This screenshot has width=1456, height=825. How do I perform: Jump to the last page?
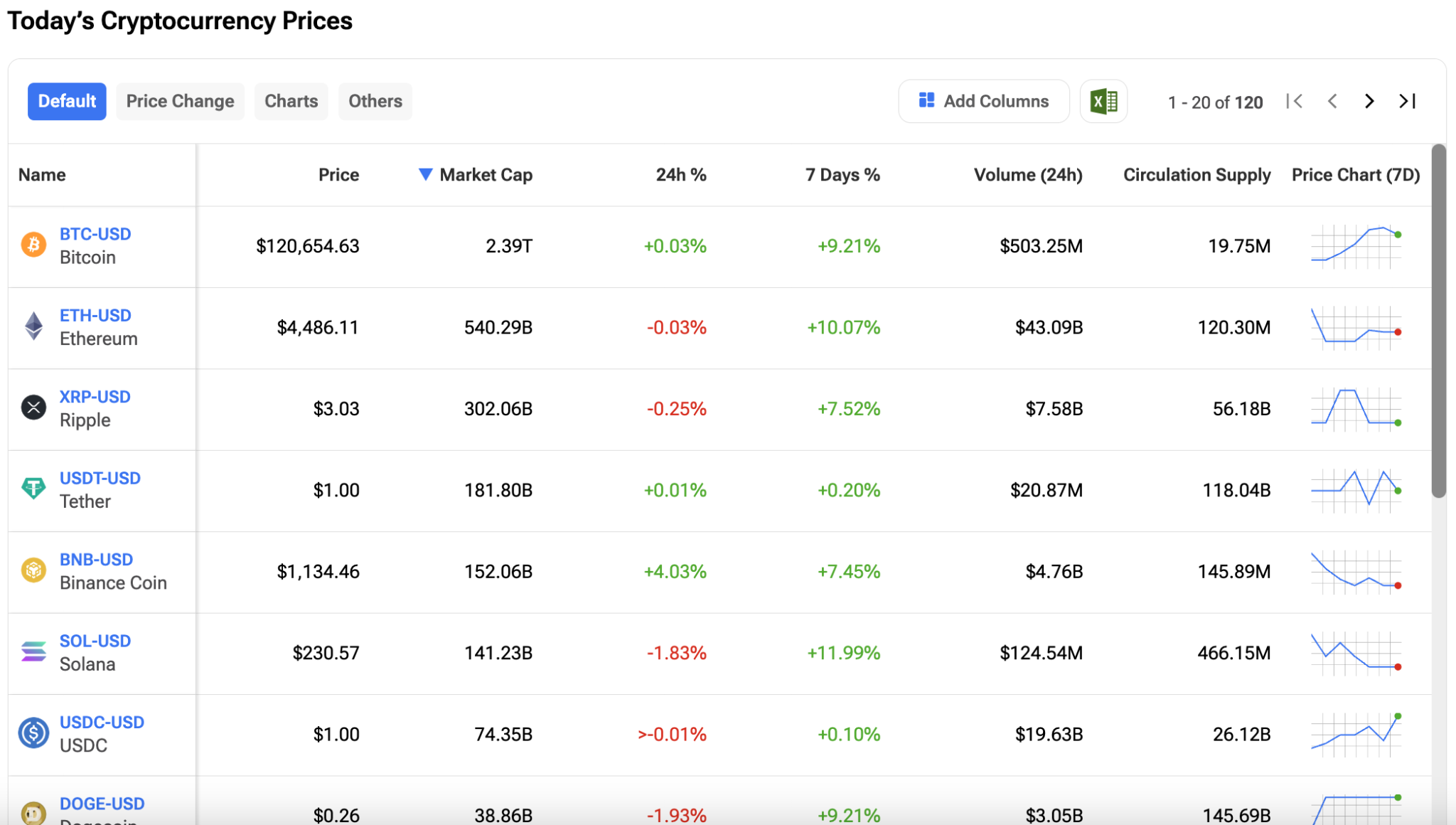1408,102
